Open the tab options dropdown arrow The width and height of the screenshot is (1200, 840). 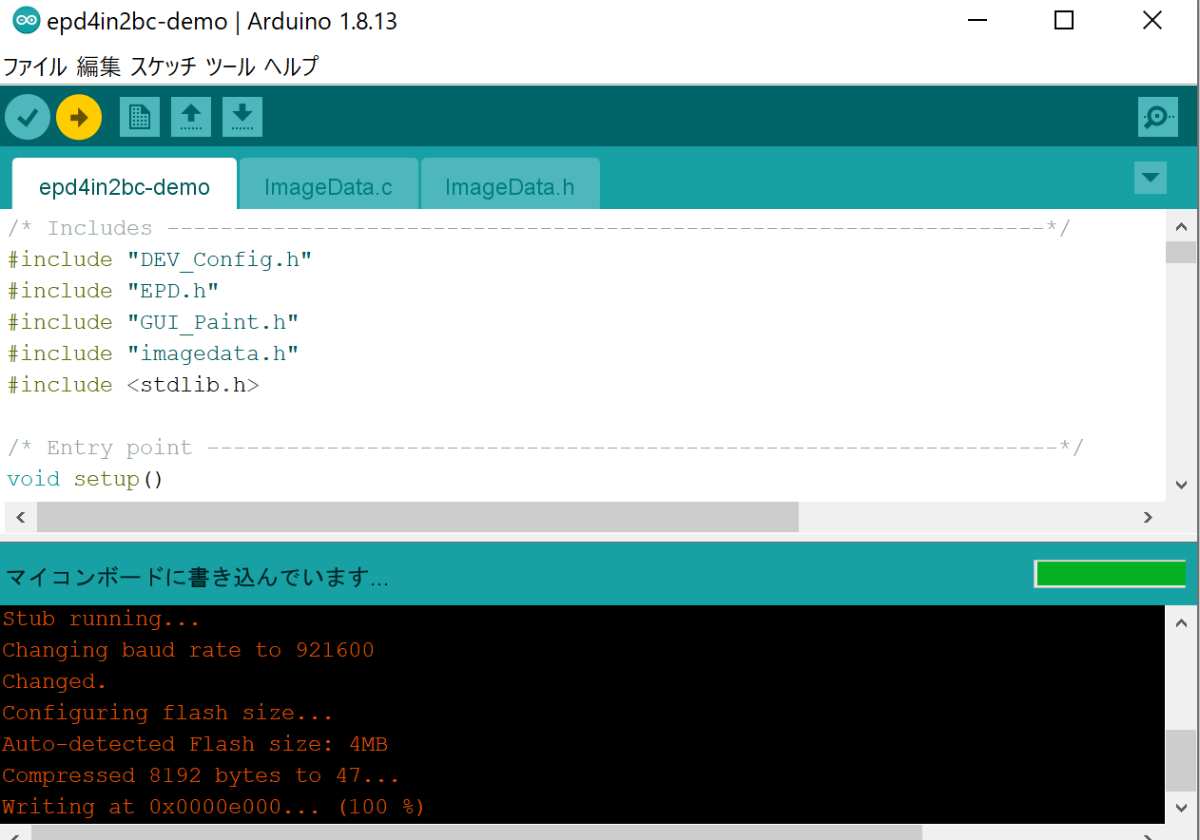click(1150, 178)
